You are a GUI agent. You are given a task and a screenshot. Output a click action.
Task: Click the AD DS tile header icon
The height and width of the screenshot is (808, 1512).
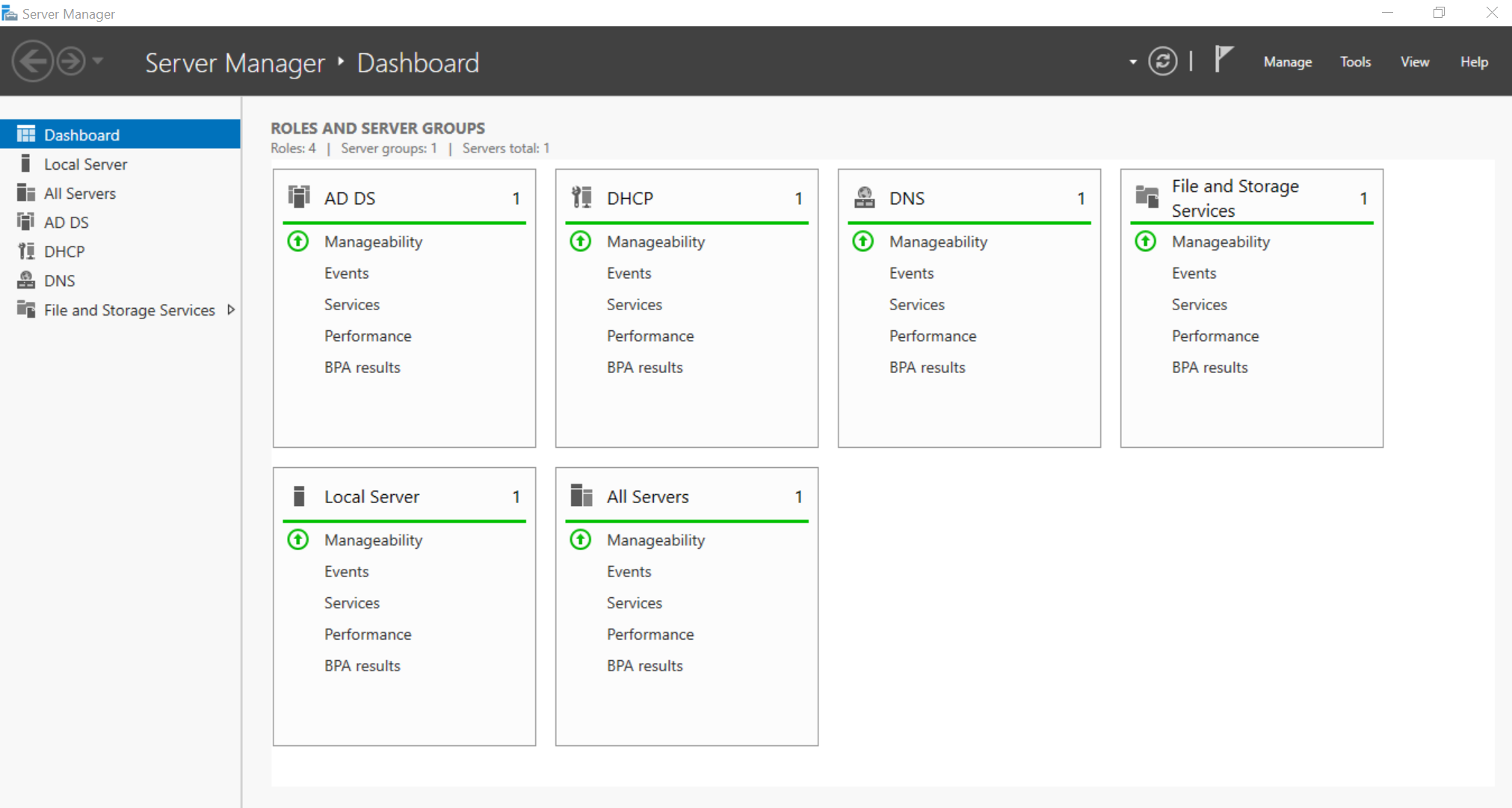299,197
